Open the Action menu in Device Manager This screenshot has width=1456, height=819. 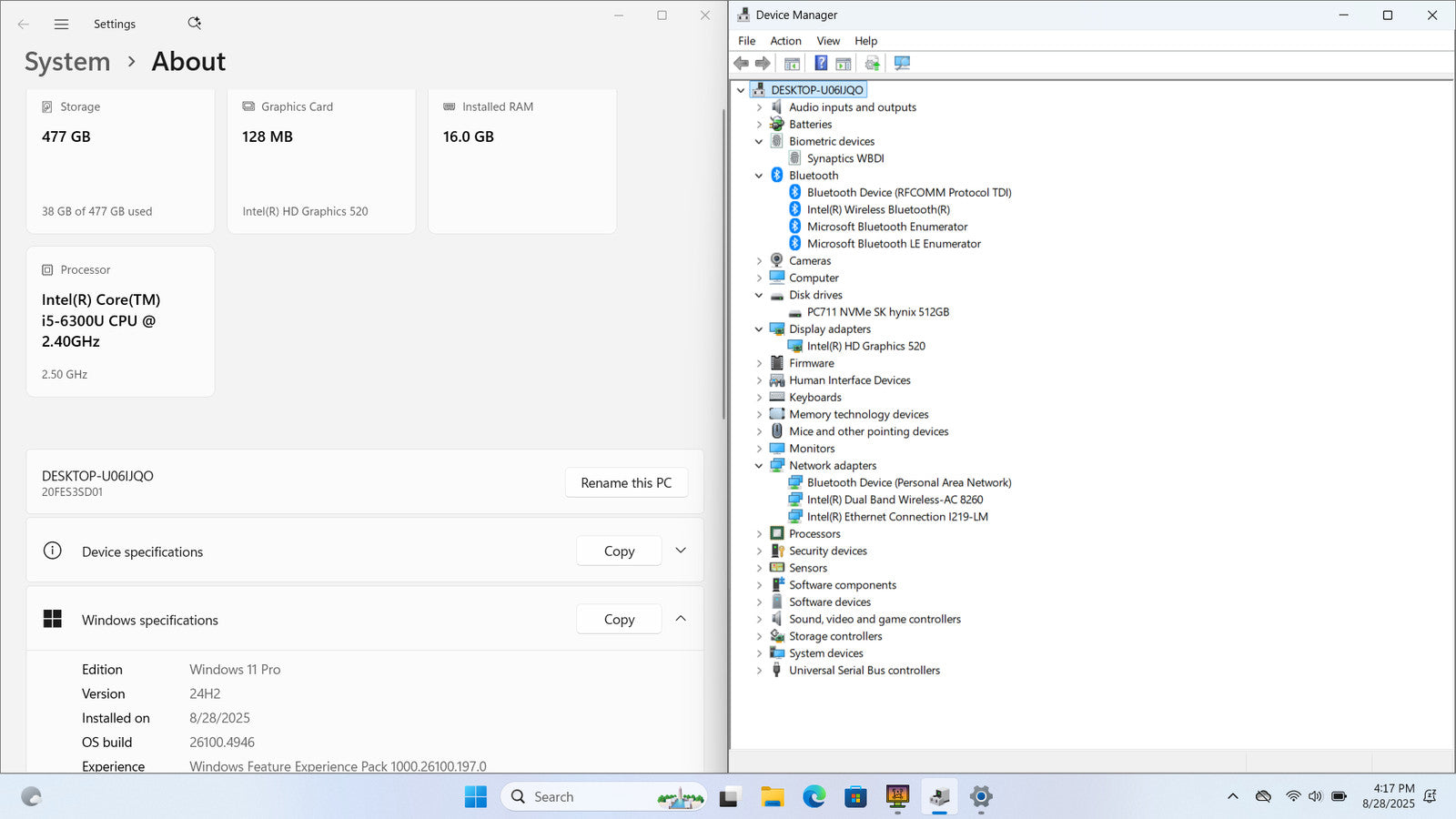point(786,41)
